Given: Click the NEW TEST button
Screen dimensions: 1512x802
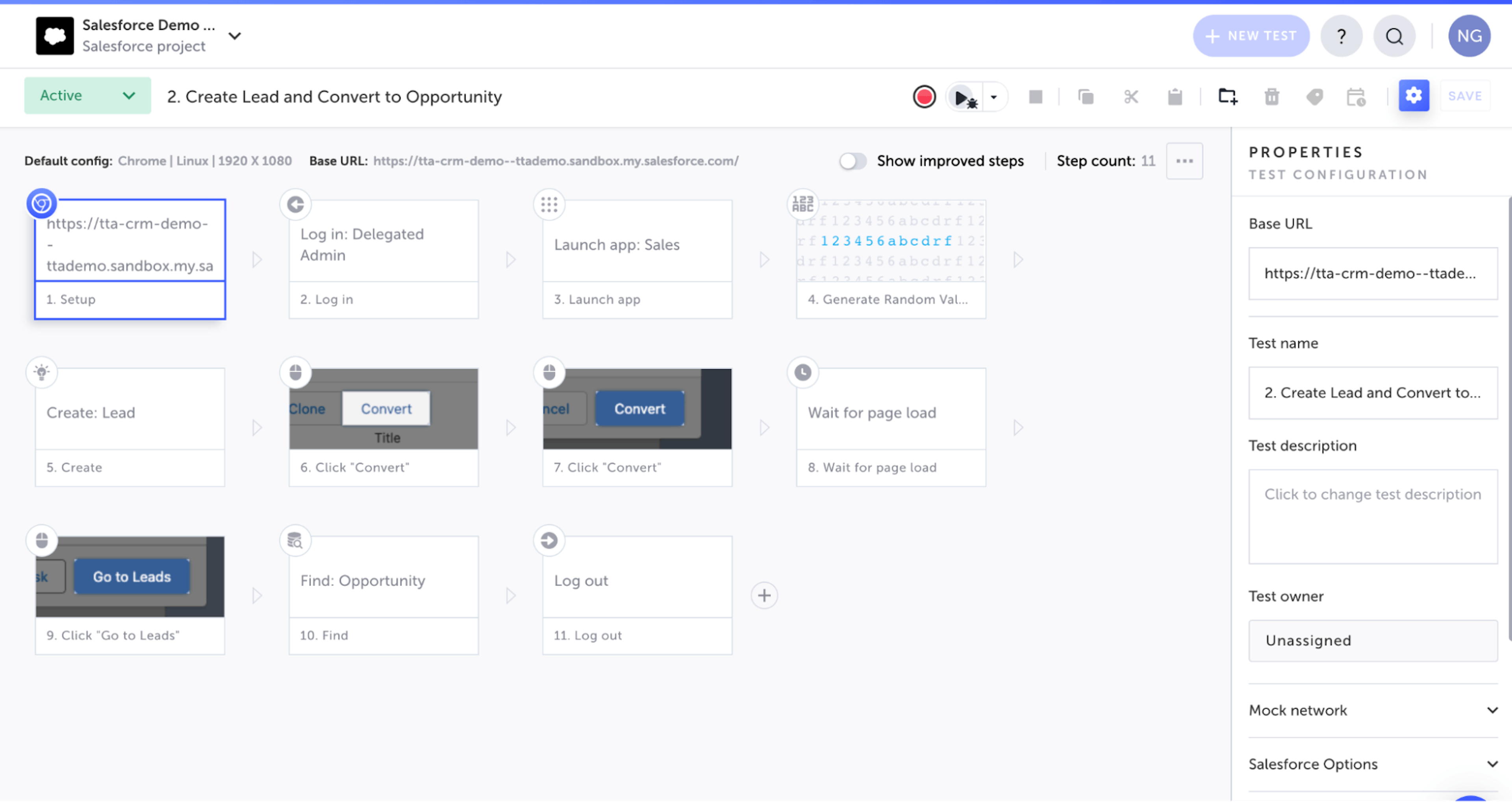Looking at the screenshot, I should click(x=1251, y=36).
